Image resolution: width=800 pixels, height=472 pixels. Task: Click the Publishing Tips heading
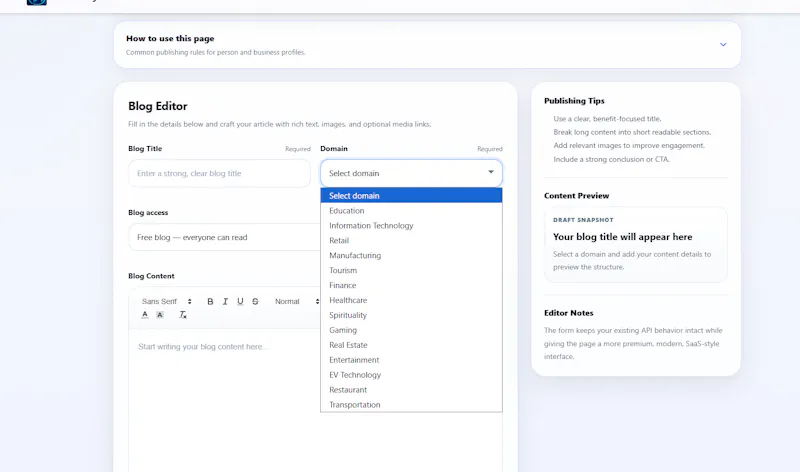click(574, 101)
